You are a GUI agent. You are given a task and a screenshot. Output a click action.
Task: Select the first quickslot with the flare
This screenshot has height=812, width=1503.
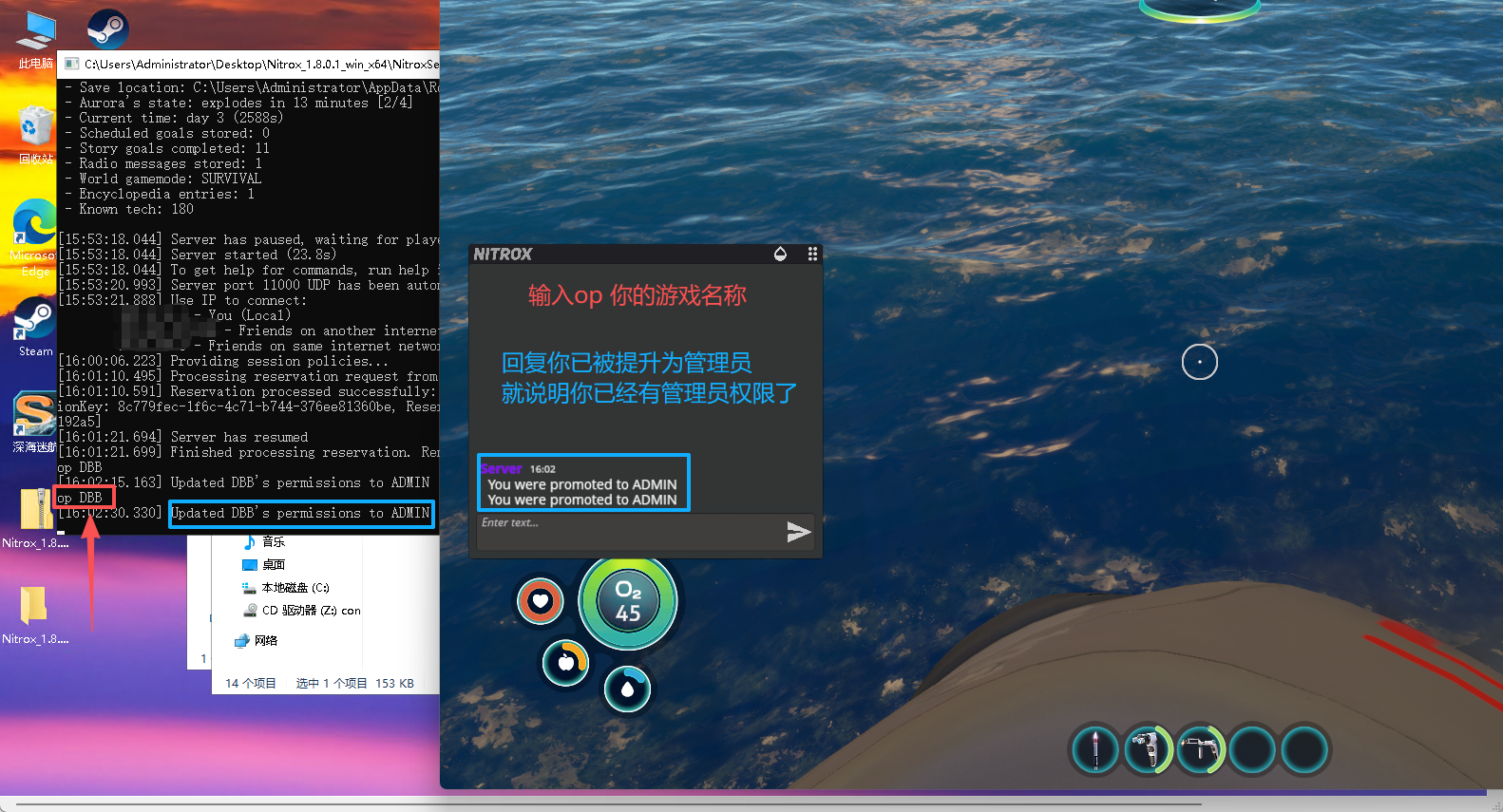click(1095, 749)
